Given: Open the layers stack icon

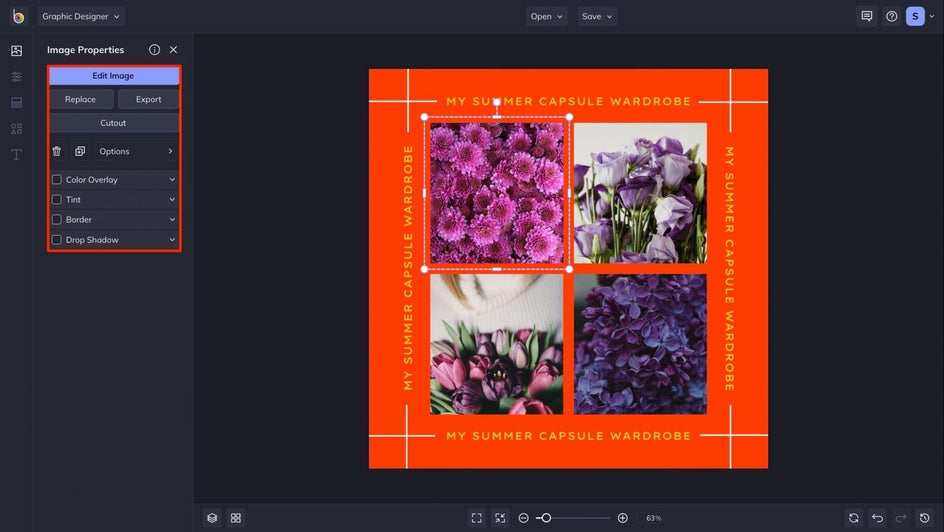Looking at the screenshot, I should (x=212, y=518).
